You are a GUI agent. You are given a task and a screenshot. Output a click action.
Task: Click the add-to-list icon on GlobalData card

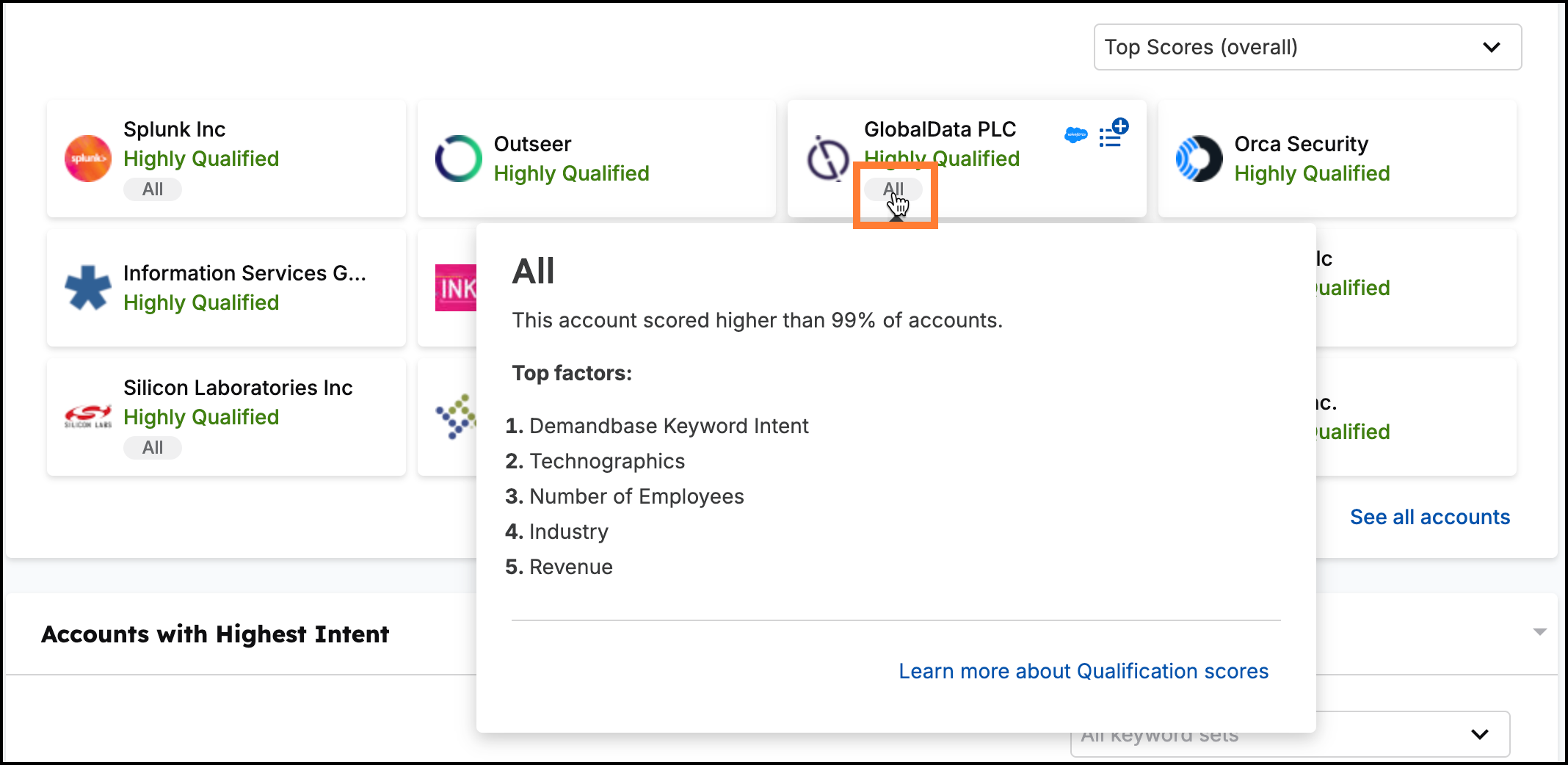pos(1113,134)
